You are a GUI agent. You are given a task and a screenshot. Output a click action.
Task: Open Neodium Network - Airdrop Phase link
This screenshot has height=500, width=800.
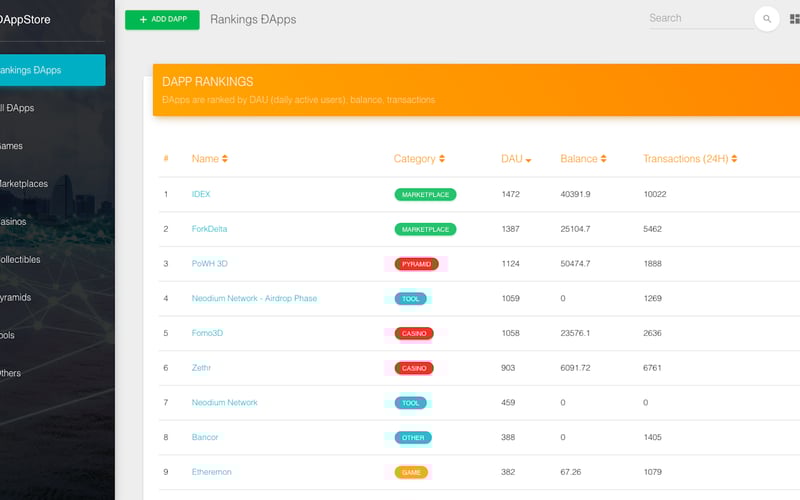coord(254,298)
